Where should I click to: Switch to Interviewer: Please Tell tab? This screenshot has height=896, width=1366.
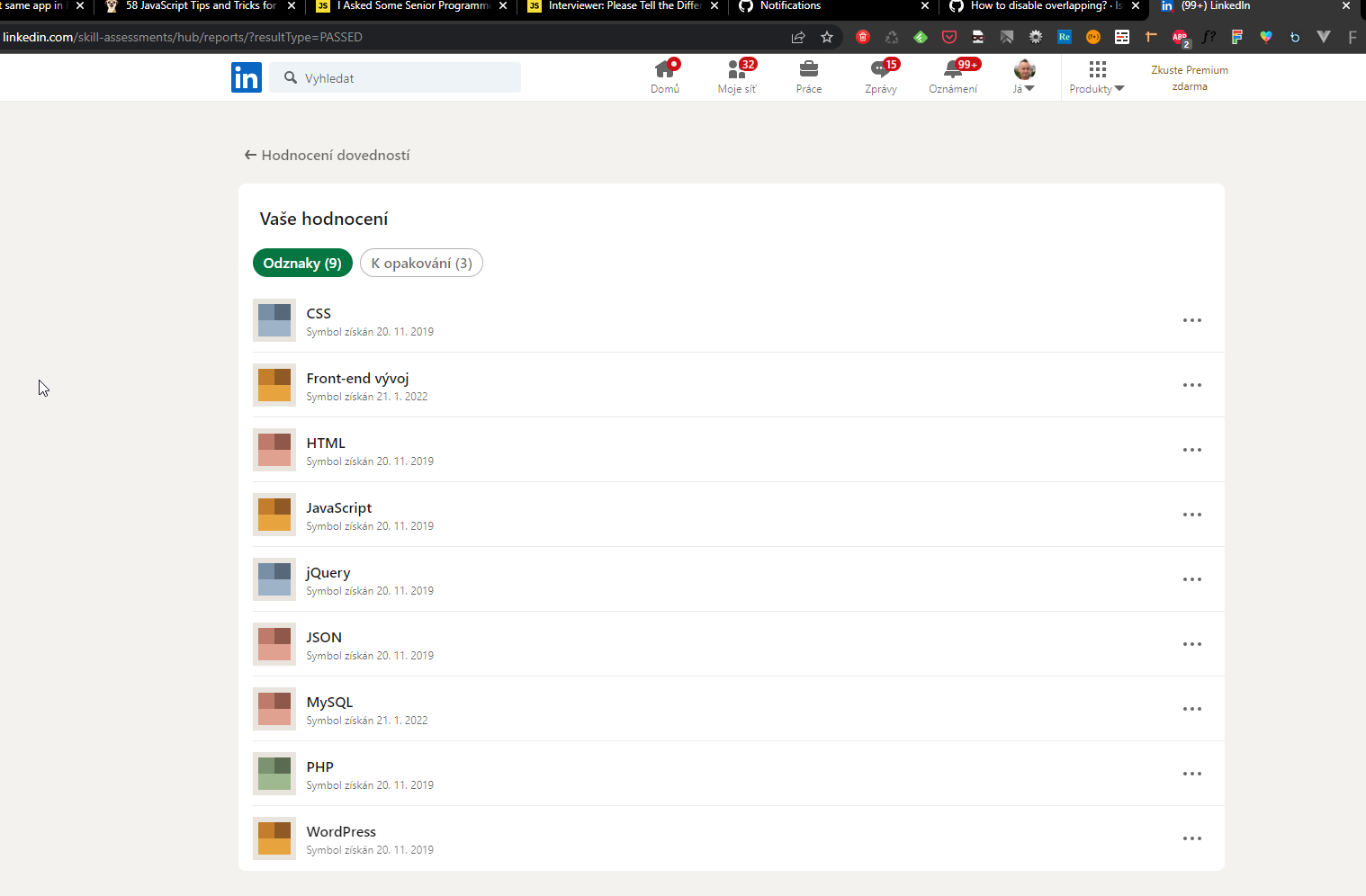623,6
